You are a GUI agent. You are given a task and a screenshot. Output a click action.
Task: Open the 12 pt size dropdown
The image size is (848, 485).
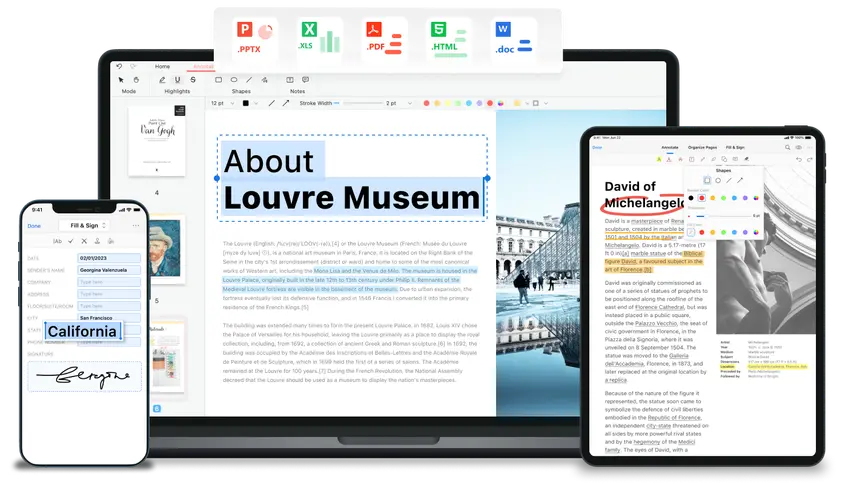(222, 103)
